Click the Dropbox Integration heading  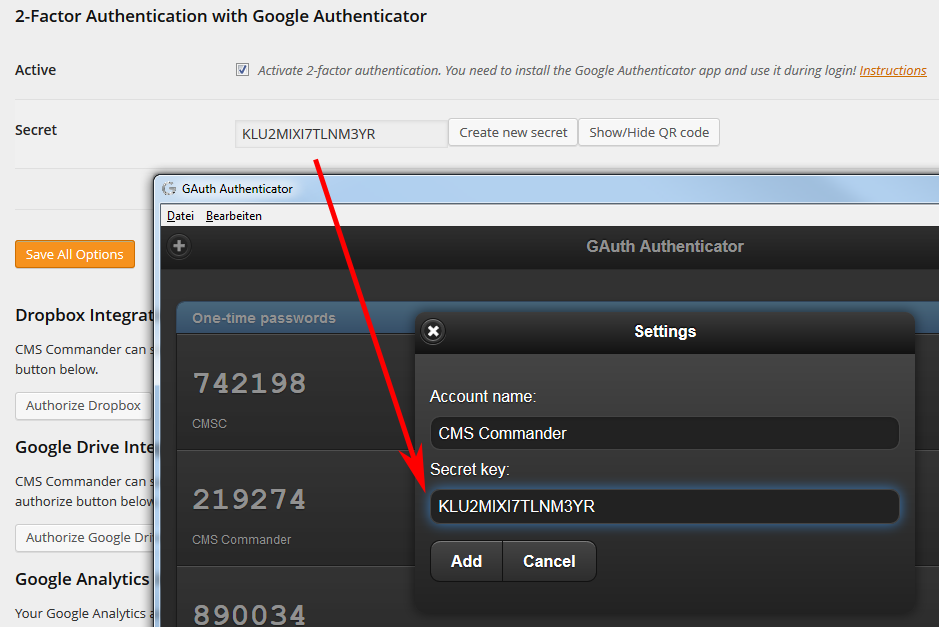pos(84,315)
